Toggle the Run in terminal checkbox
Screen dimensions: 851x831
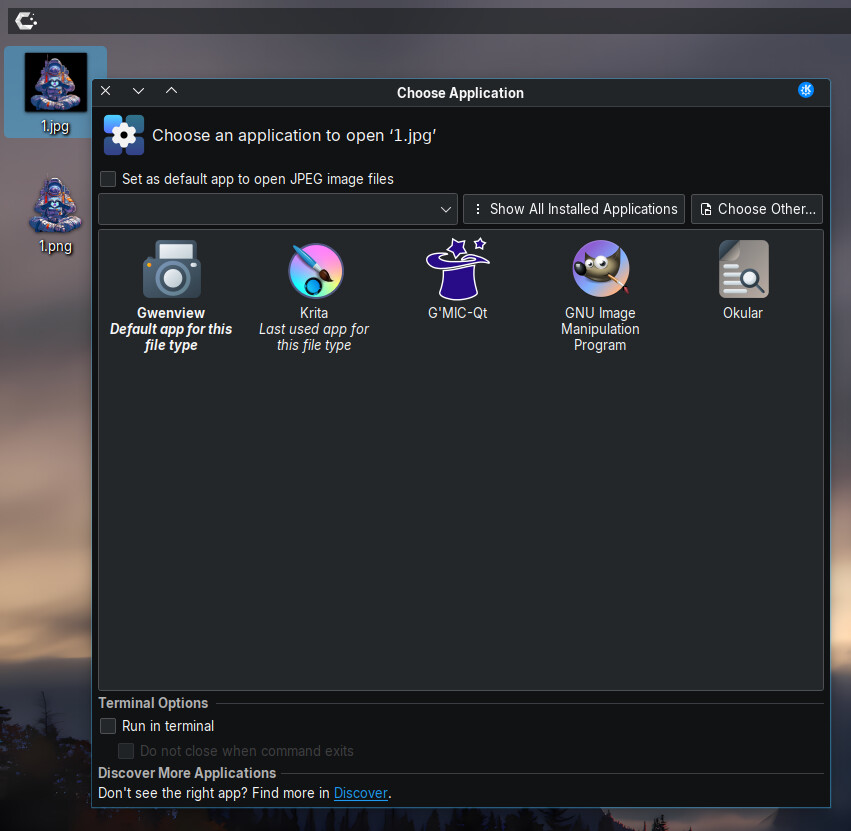(x=108, y=726)
